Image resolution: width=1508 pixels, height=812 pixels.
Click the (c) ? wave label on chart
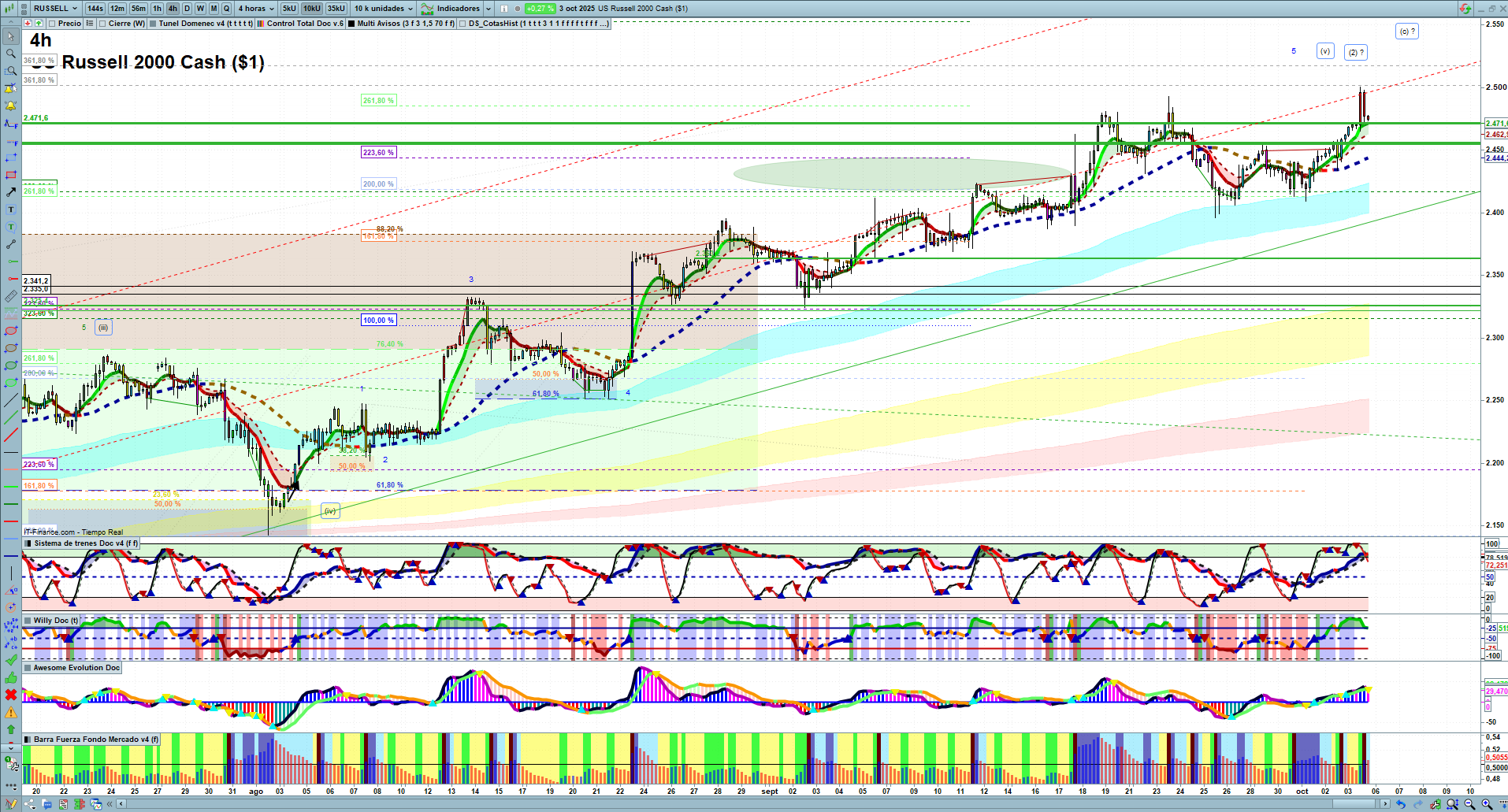(1407, 32)
